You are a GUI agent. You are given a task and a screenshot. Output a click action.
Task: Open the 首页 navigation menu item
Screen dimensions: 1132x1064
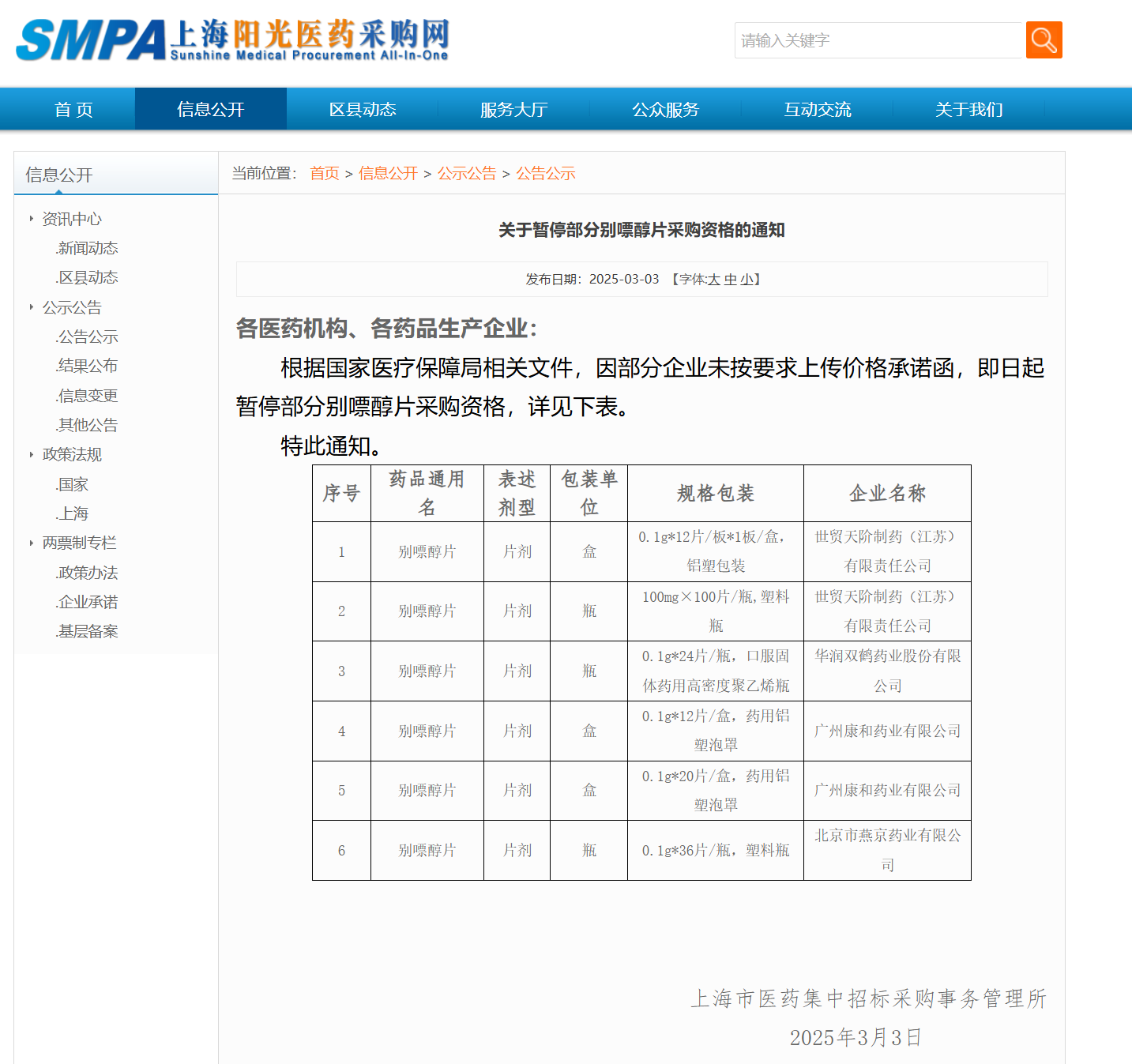(x=73, y=110)
